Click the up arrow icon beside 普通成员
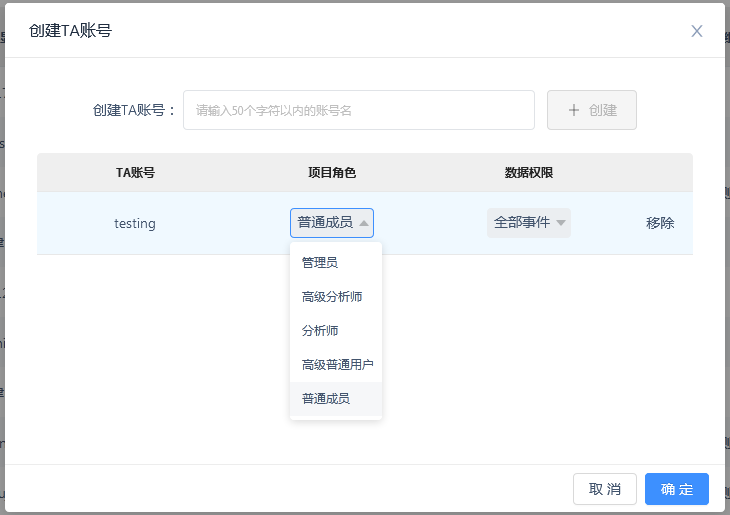This screenshot has height=515, width=730. (x=364, y=223)
